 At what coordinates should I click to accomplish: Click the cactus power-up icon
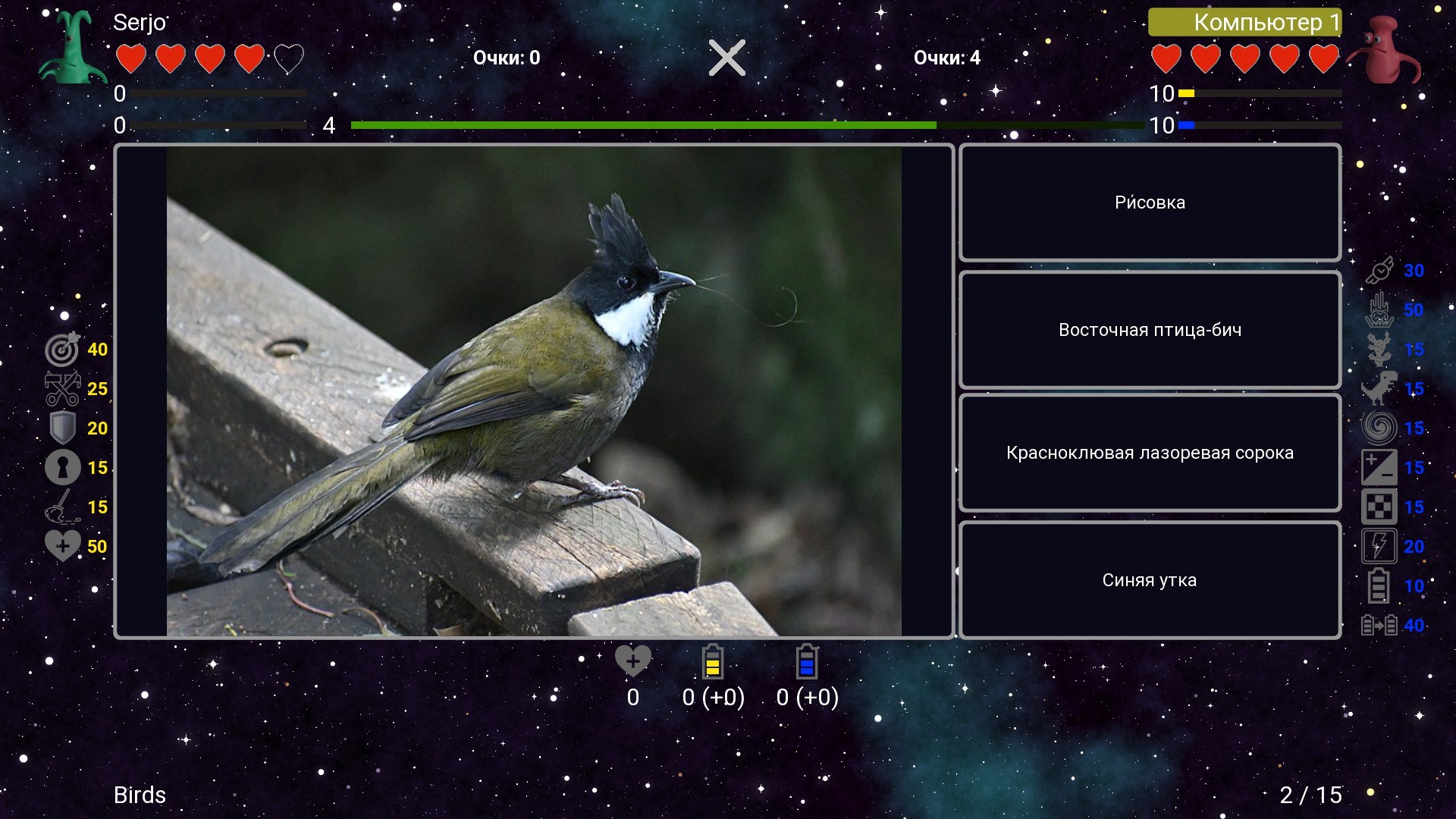[x=1379, y=350]
